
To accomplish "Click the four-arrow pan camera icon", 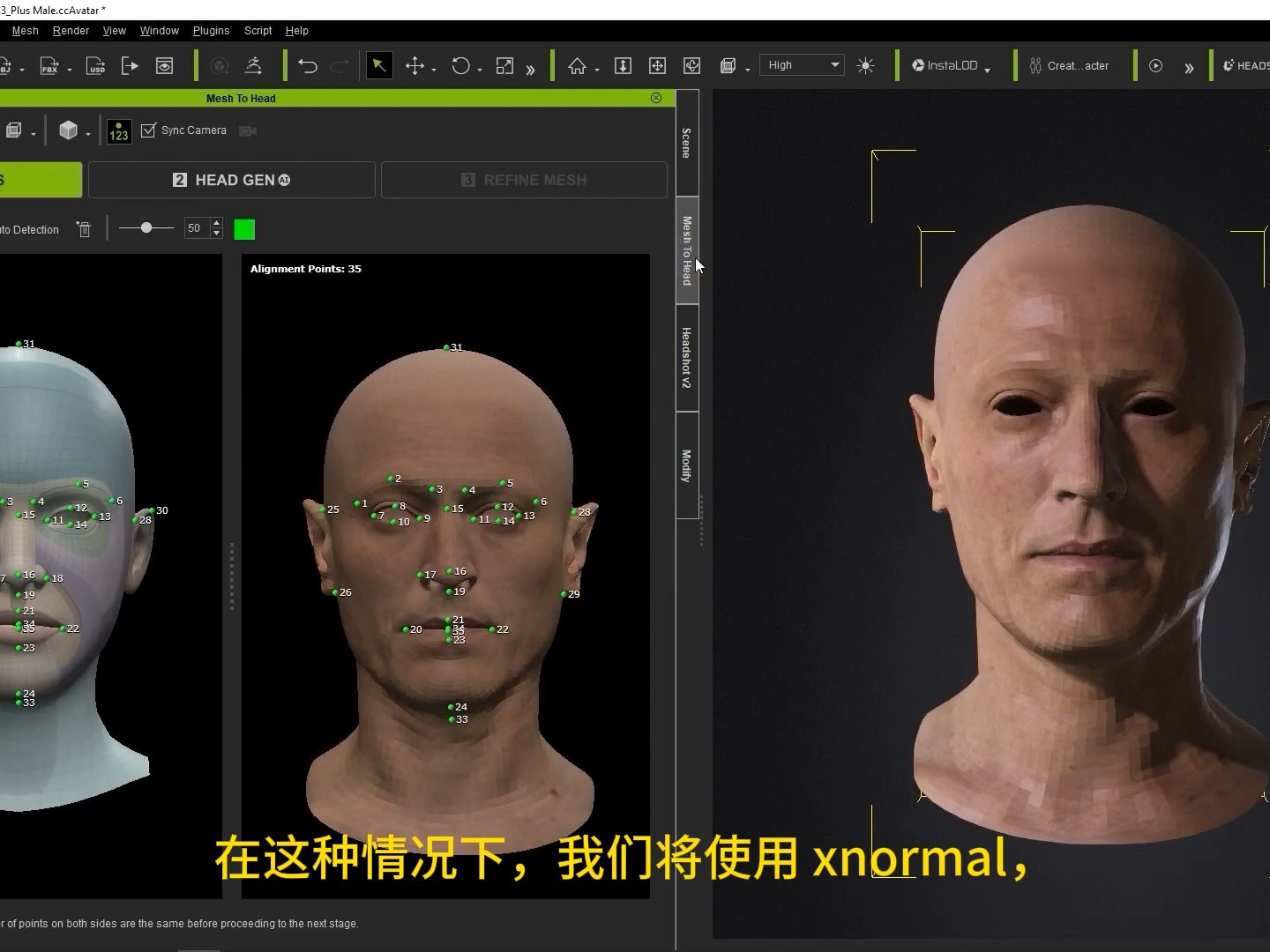I will coord(657,66).
